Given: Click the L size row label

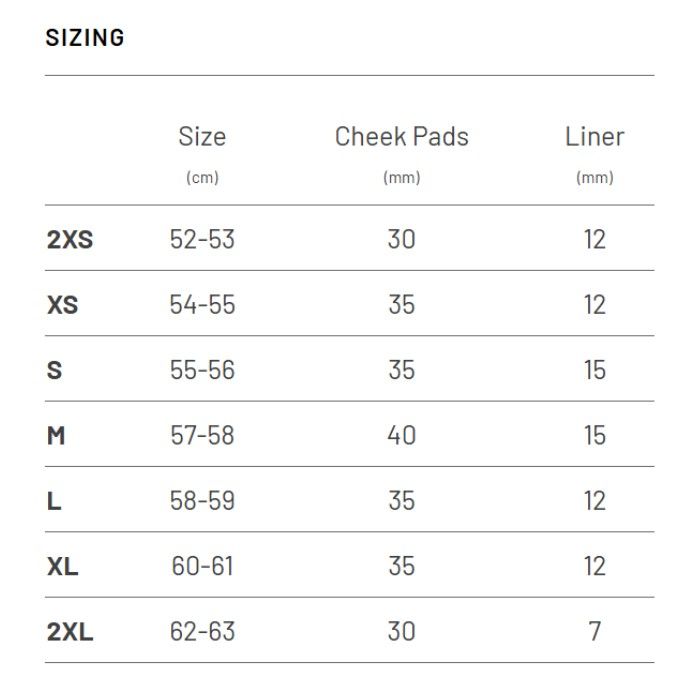Looking at the screenshot, I should (x=54, y=501).
